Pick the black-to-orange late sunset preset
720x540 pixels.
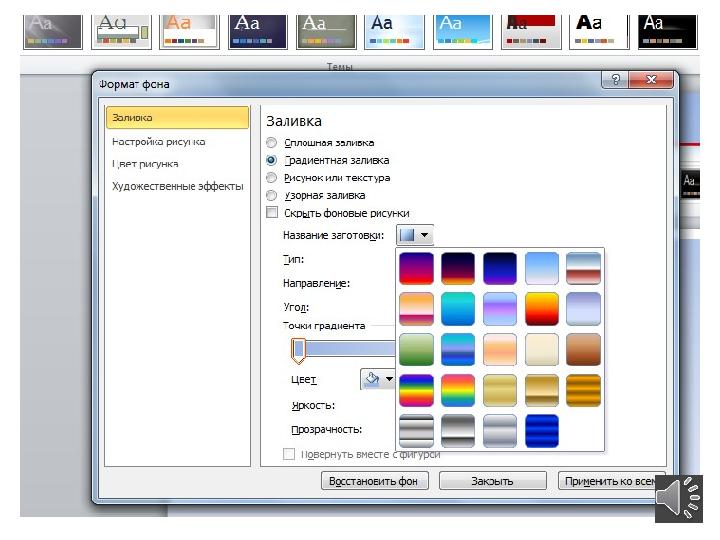[x=458, y=268]
